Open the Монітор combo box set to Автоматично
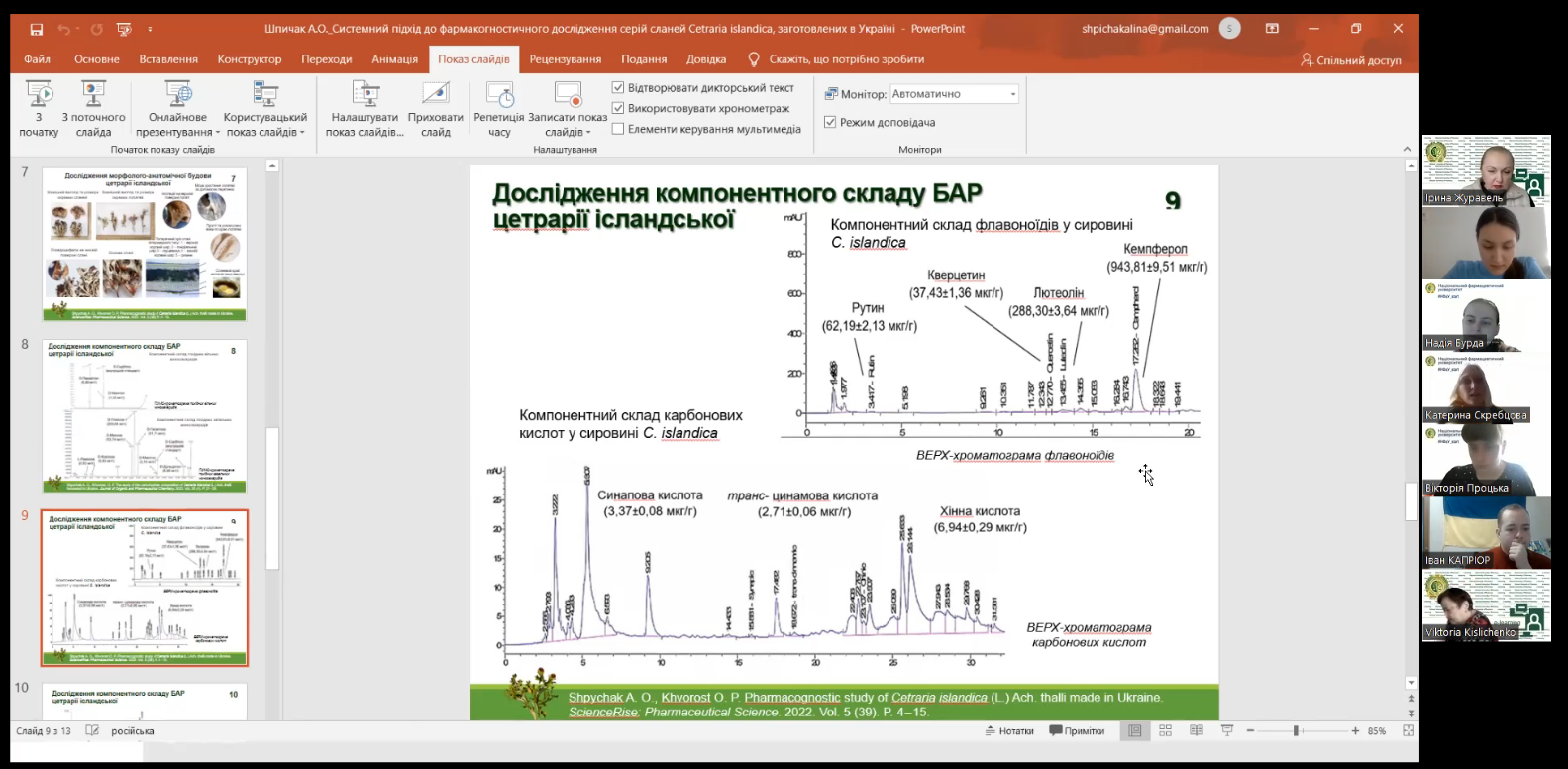This screenshot has height=769, width=1568. 954,94
